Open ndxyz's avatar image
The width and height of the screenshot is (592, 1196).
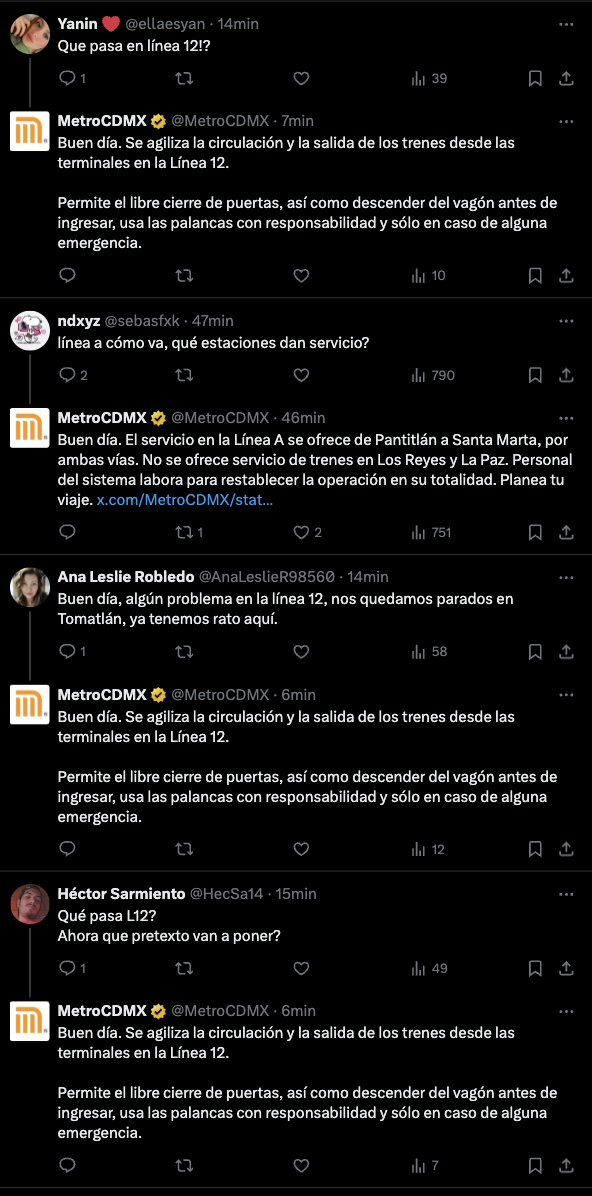point(30,331)
